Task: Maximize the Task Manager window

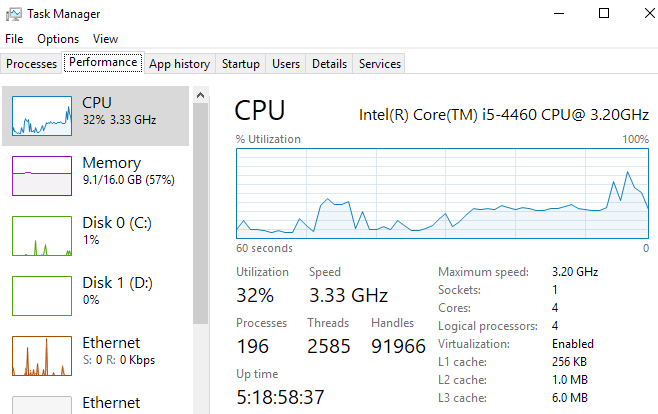Action: (604, 13)
